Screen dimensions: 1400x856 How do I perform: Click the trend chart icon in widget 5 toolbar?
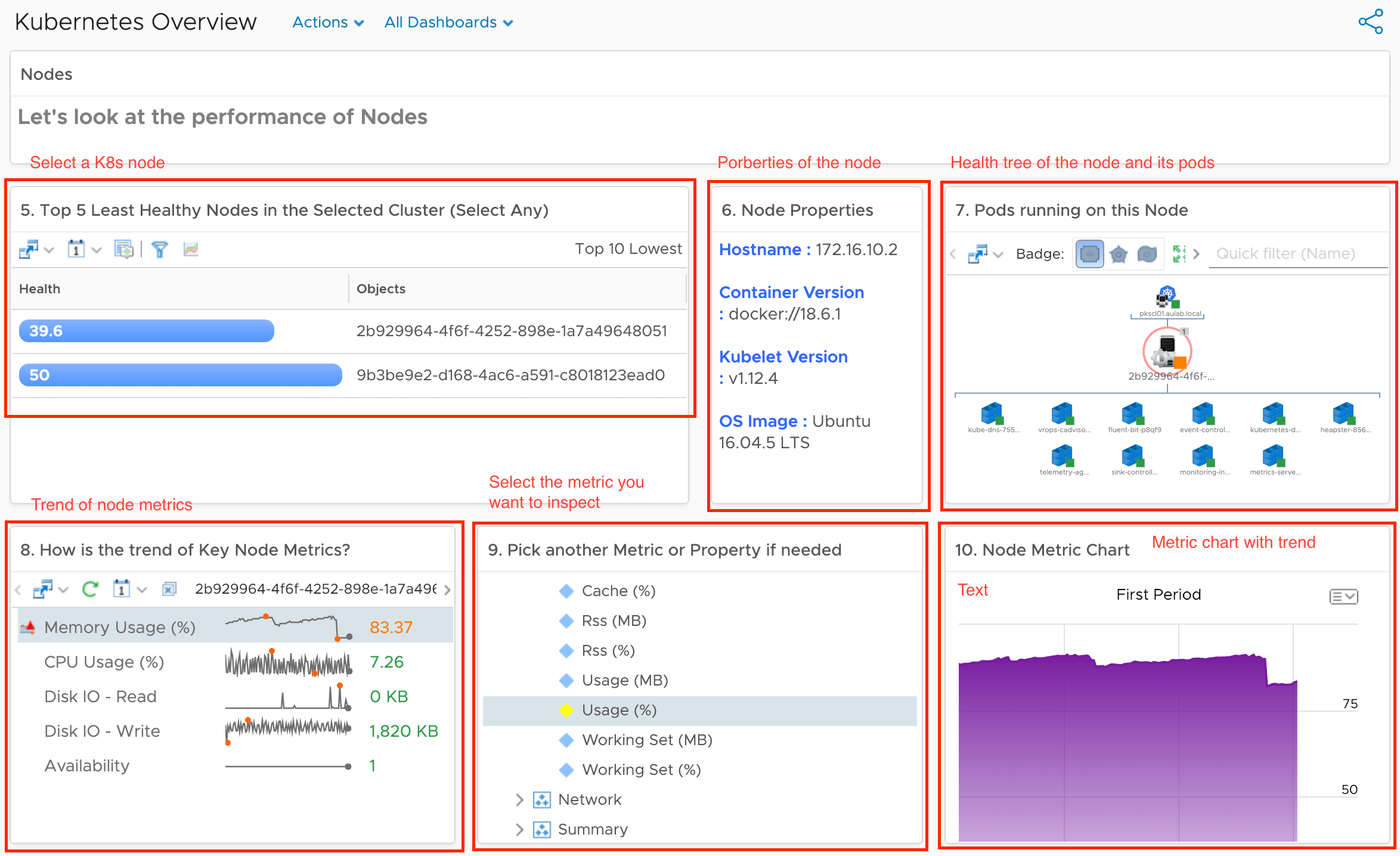tap(190, 249)
